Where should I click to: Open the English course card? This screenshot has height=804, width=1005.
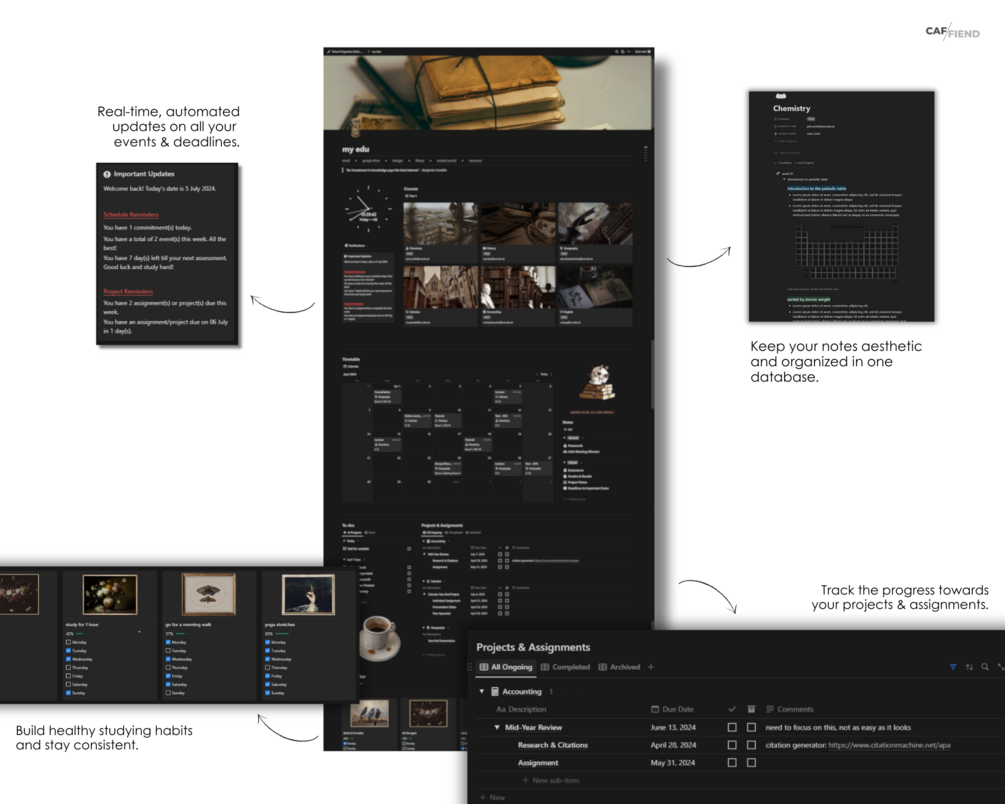[595, 296]
